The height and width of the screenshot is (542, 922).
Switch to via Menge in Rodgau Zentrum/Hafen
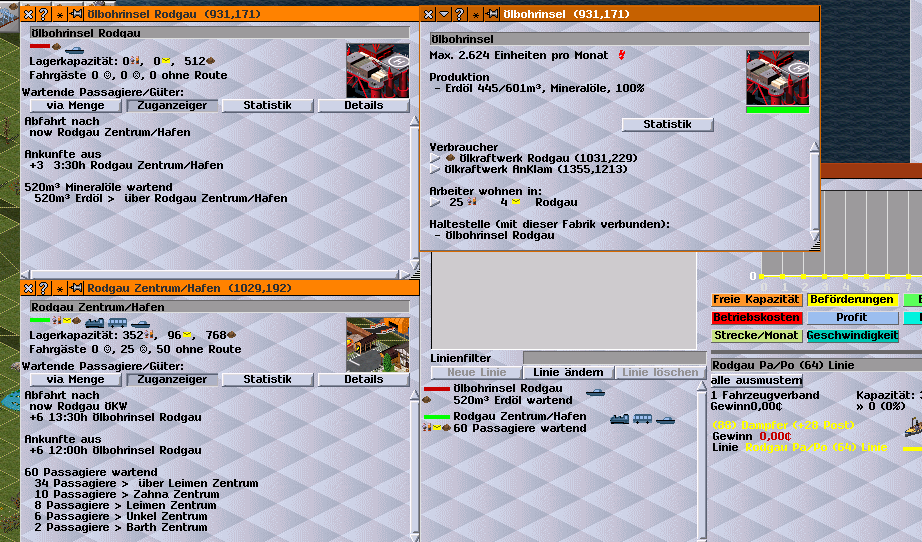[x=76, y=379]
